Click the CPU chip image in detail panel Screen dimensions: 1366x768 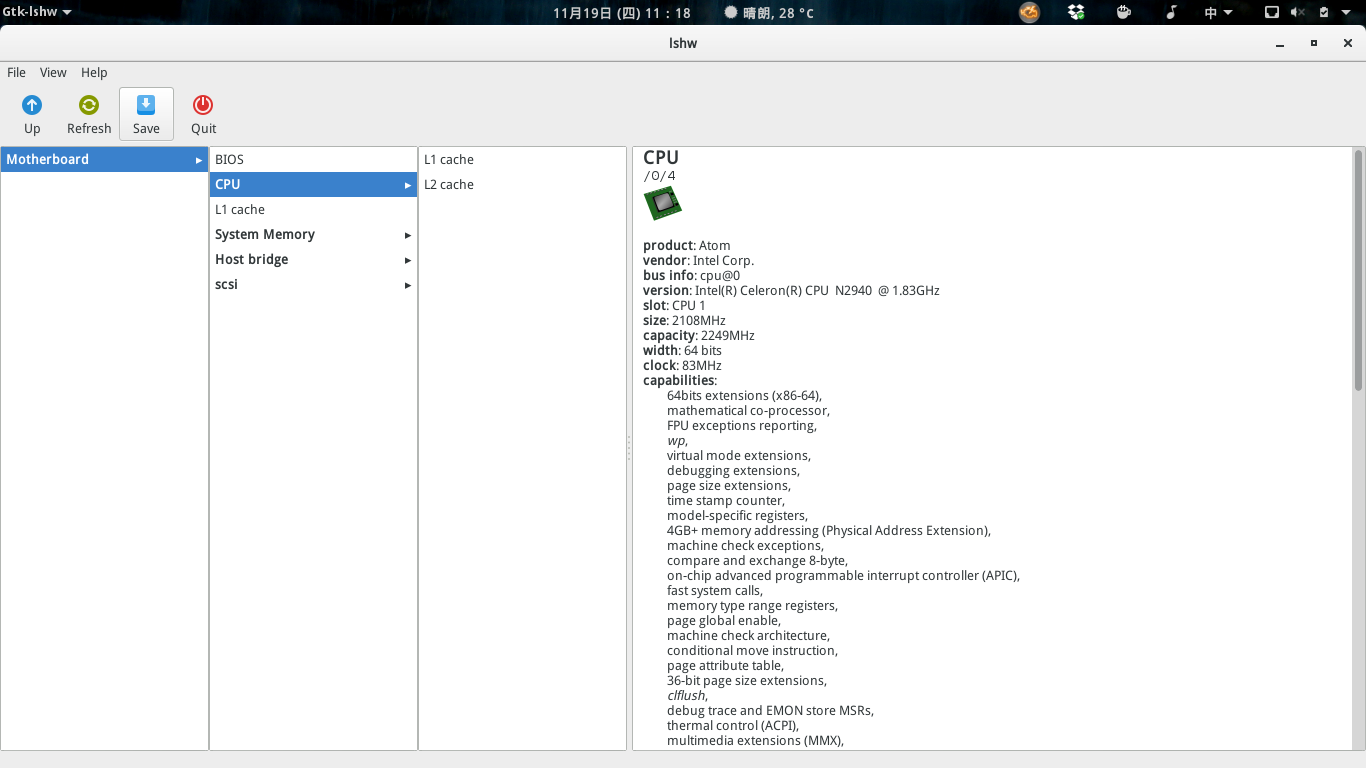663,202
